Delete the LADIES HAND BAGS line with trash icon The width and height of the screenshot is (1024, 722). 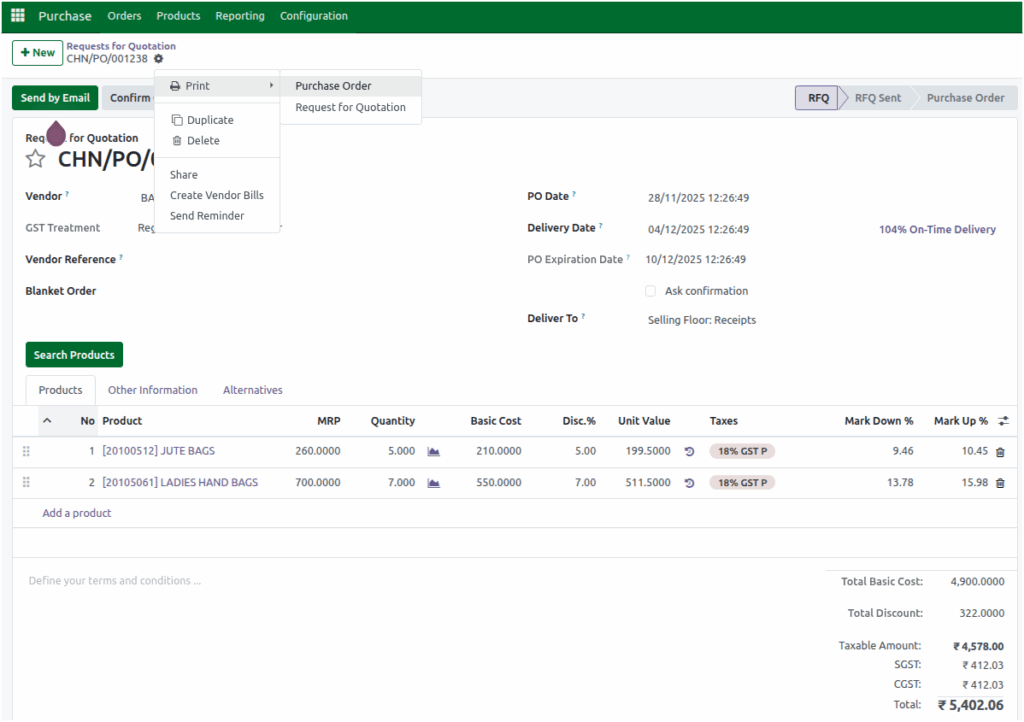[x=1001, y=482]
